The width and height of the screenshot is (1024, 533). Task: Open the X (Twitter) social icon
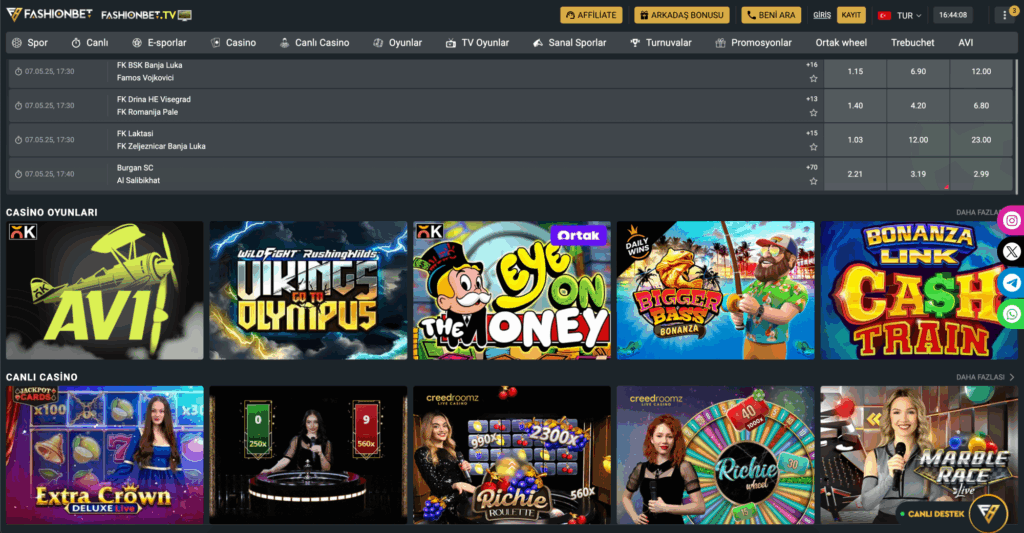[x=1012, y=251]
